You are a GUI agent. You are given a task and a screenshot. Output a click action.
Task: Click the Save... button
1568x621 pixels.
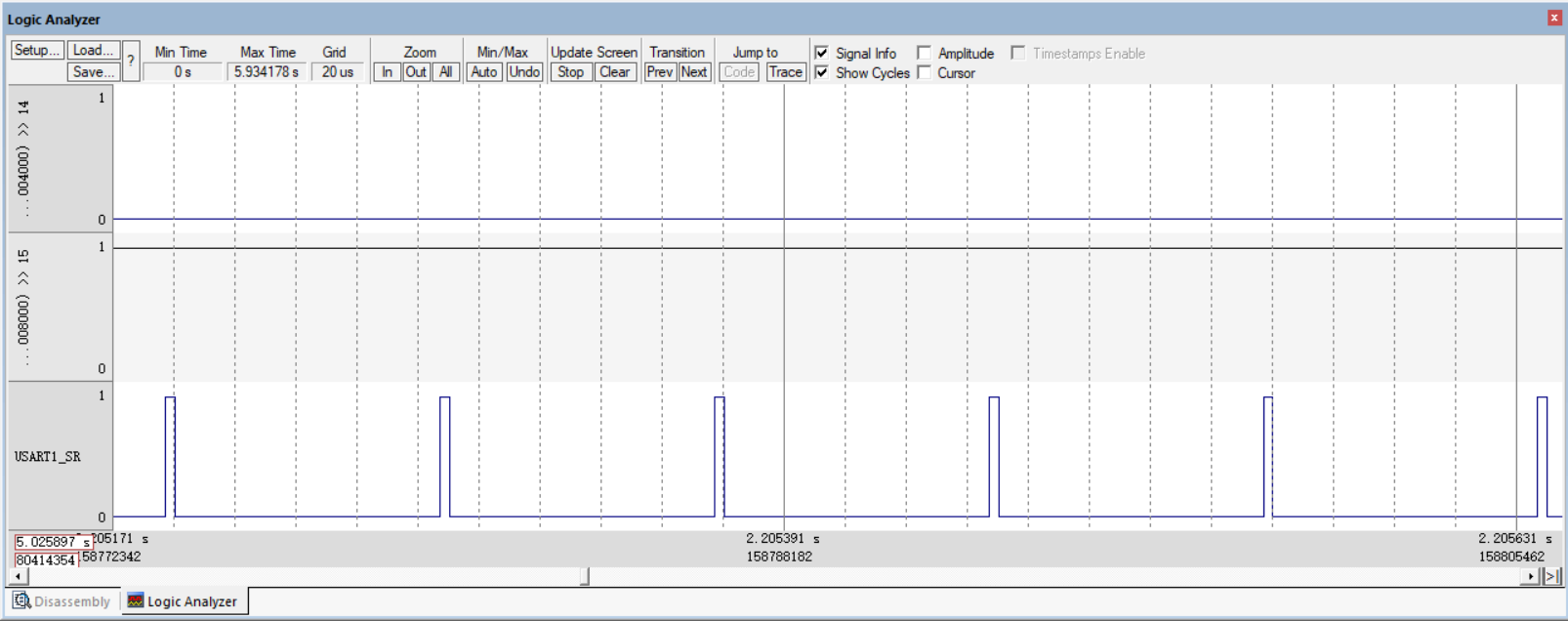point(94,71)
